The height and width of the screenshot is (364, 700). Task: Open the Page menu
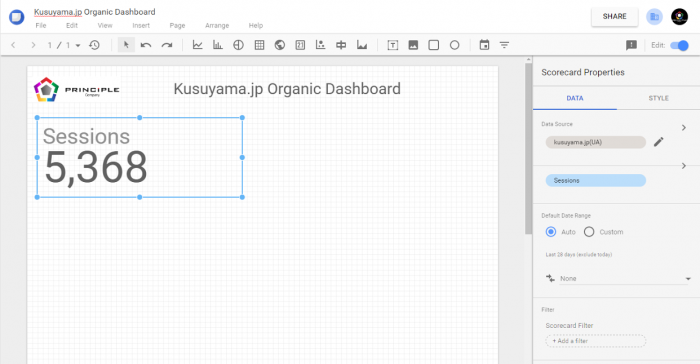(177, 25)
